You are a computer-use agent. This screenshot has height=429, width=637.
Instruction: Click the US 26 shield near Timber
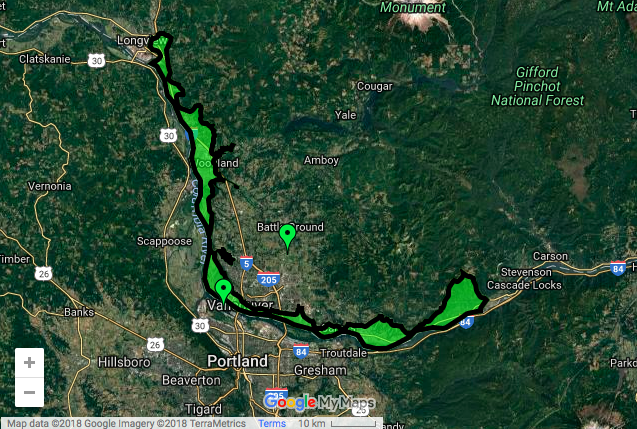[x=43, y=273]
